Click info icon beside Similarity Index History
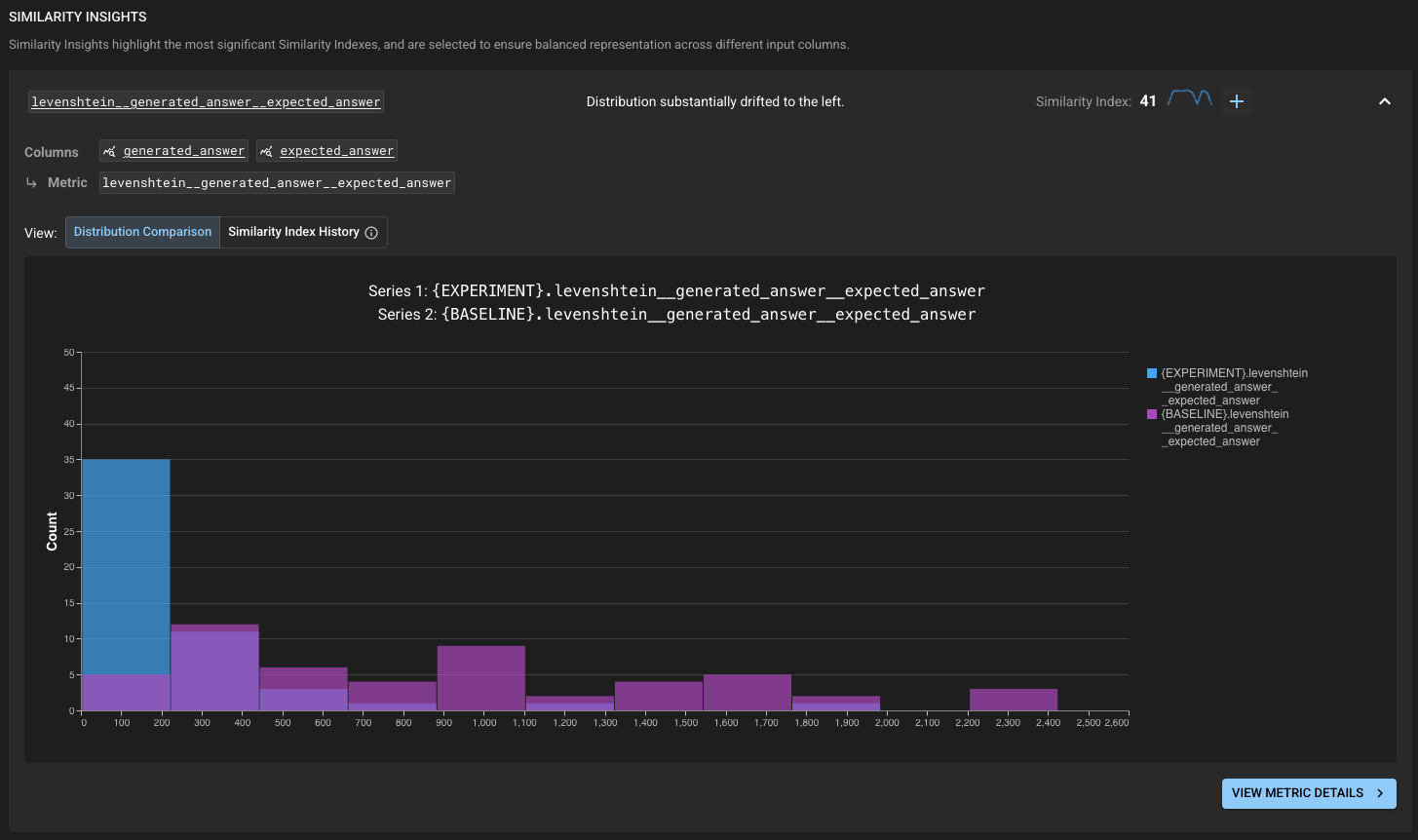1418x840 pixels. pos(370,233)
